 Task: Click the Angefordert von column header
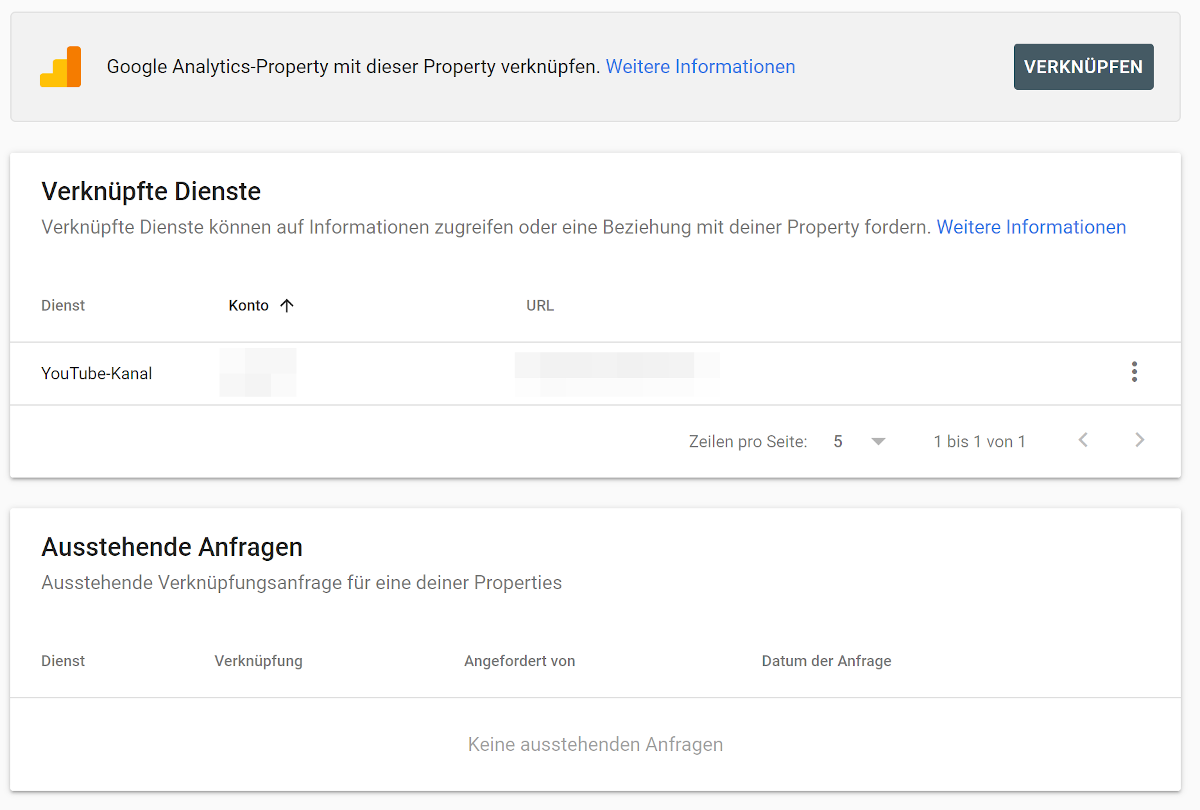tap(519, 661)
